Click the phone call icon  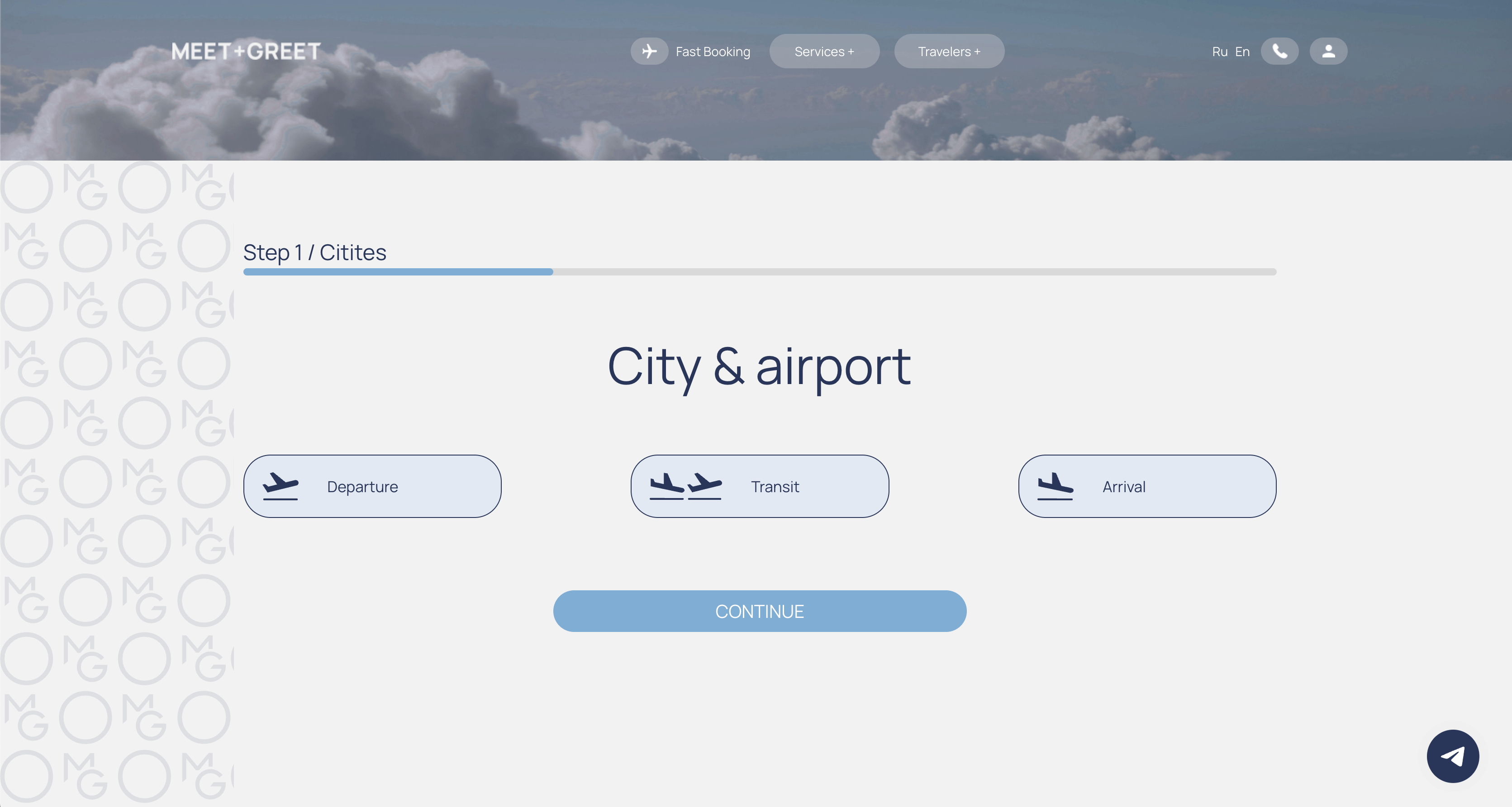(x=1281, y=51)
